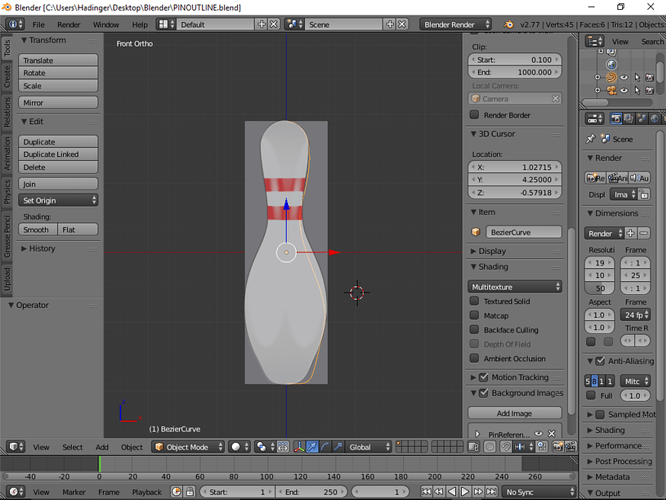Open the Object Mode dropdown
Image resolution: width=666 pixels, height=500 pixels.
click(188, 447)
